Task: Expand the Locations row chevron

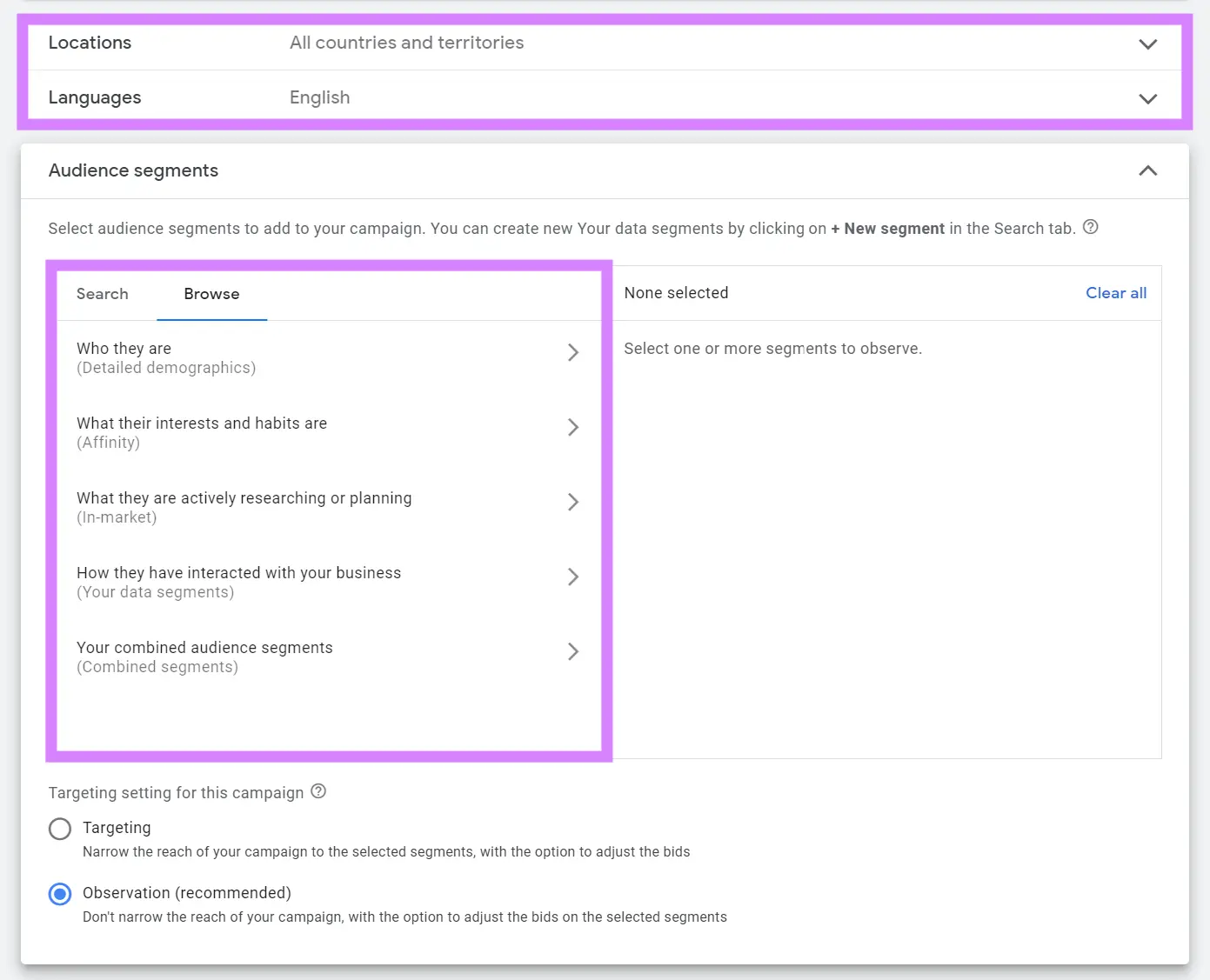Action: pos(1147,43)
